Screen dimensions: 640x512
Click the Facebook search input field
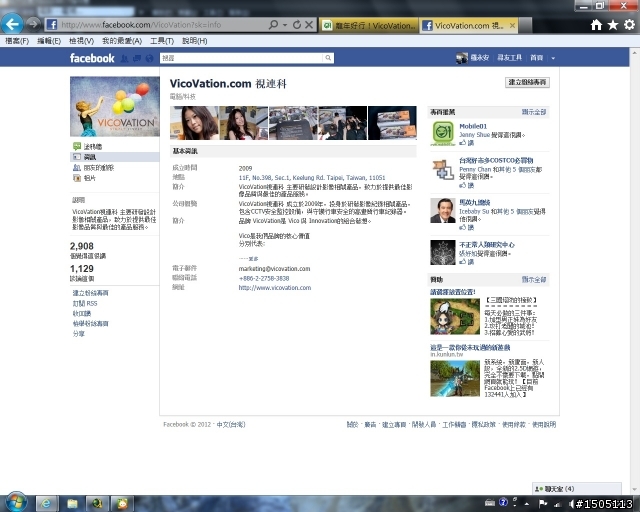click(241, 58)
